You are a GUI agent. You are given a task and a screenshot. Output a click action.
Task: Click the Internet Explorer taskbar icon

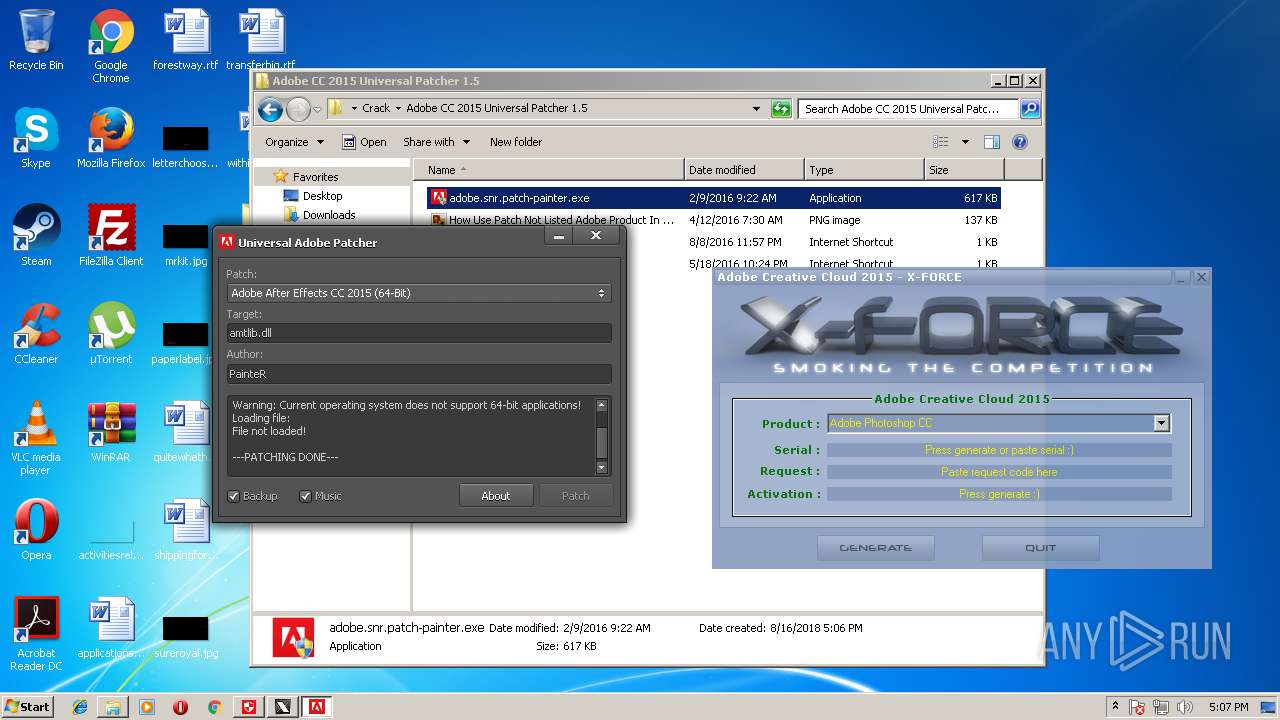(80, 707)
